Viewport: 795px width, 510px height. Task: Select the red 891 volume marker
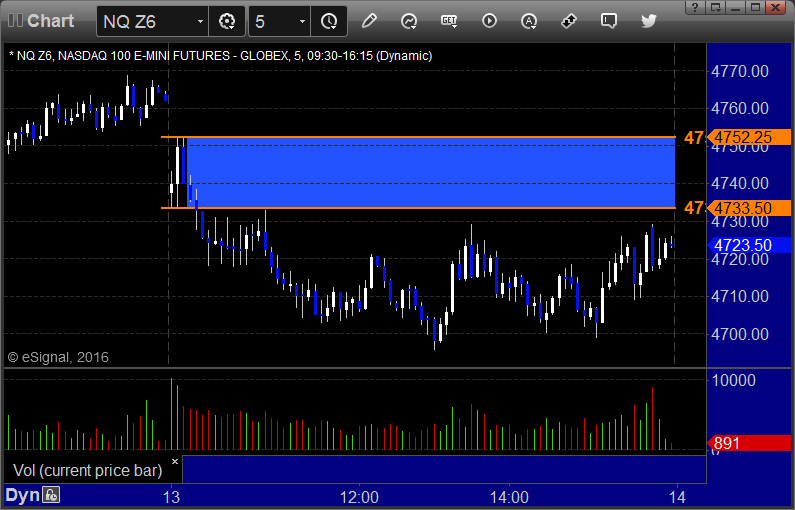coord(749,444)
